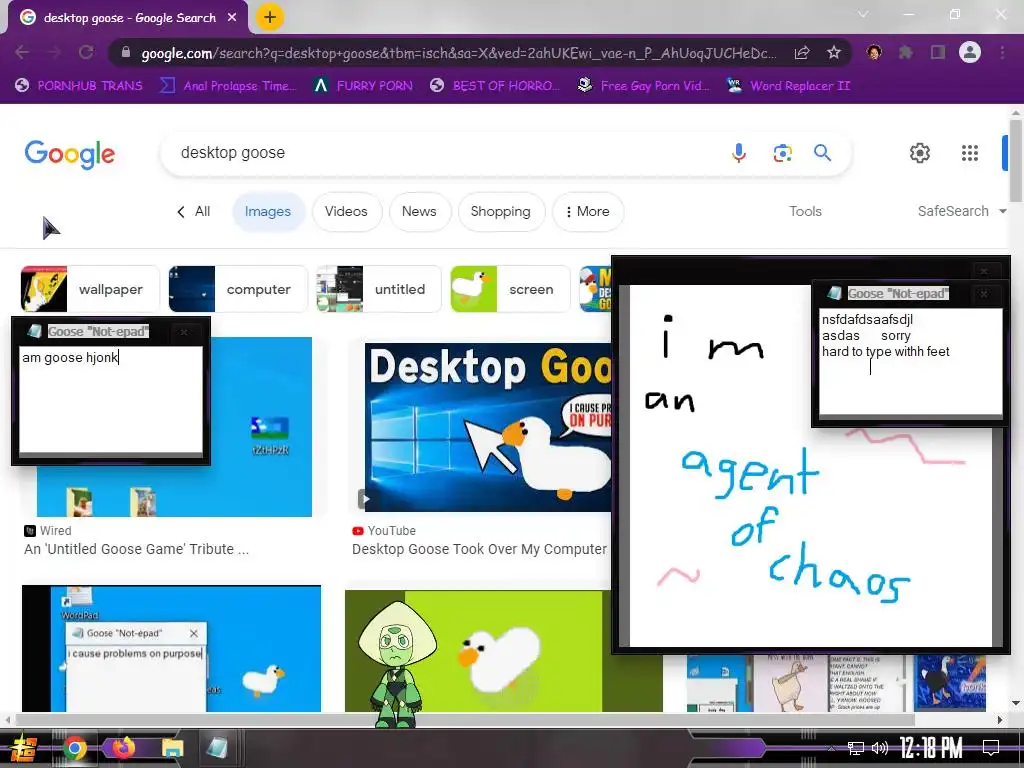Switch to the News tab

[x=419, y=212]
